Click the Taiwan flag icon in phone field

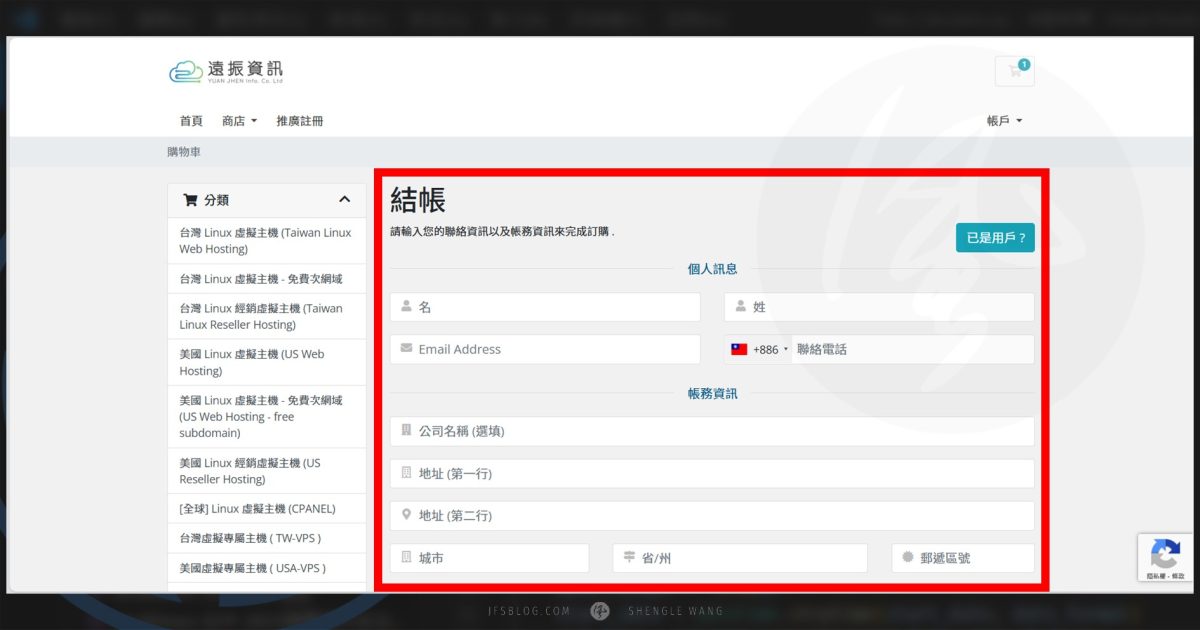(x=739, y=349)
